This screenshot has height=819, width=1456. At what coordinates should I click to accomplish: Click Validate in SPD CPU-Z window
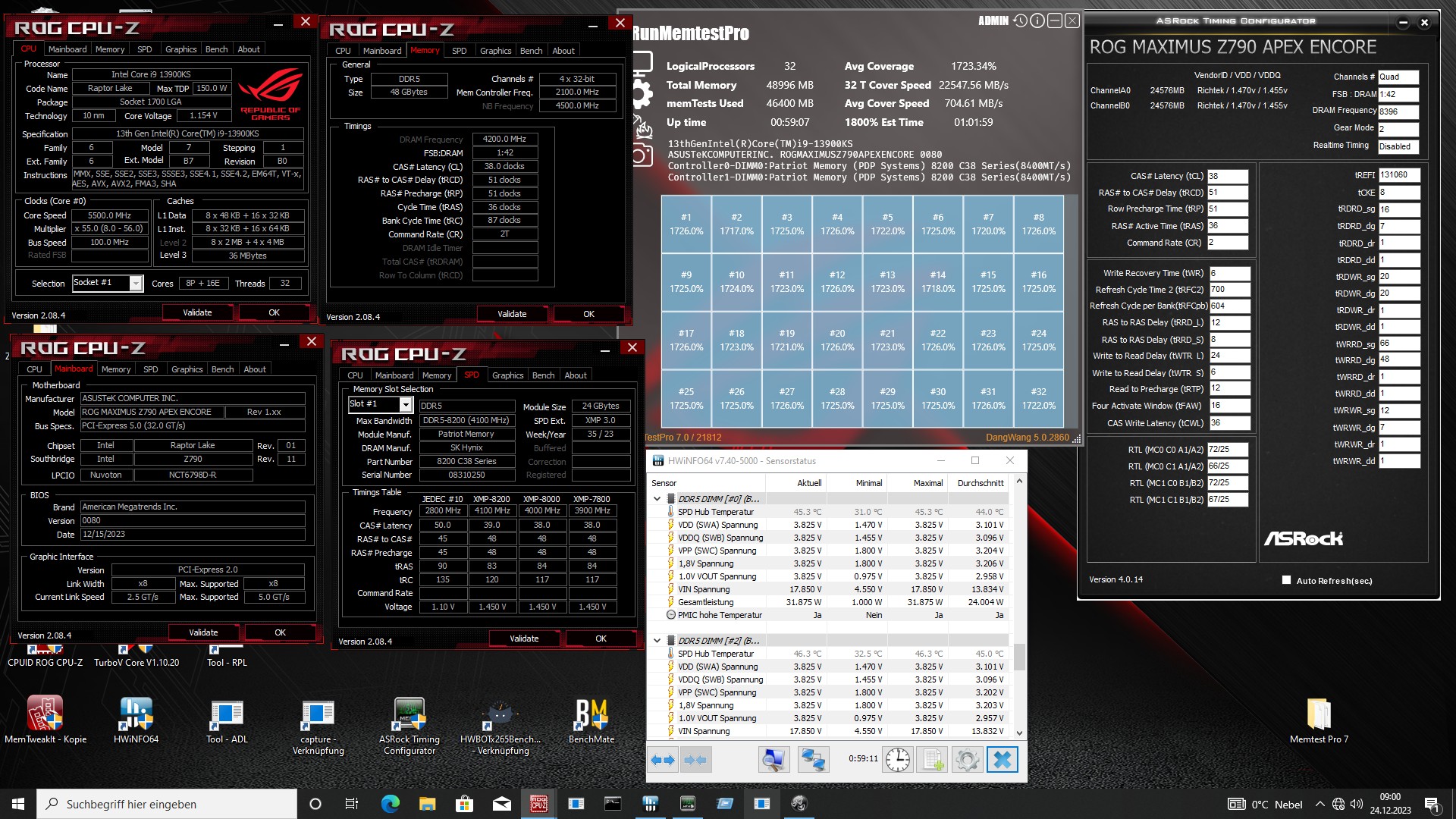(x=524, y=639)
